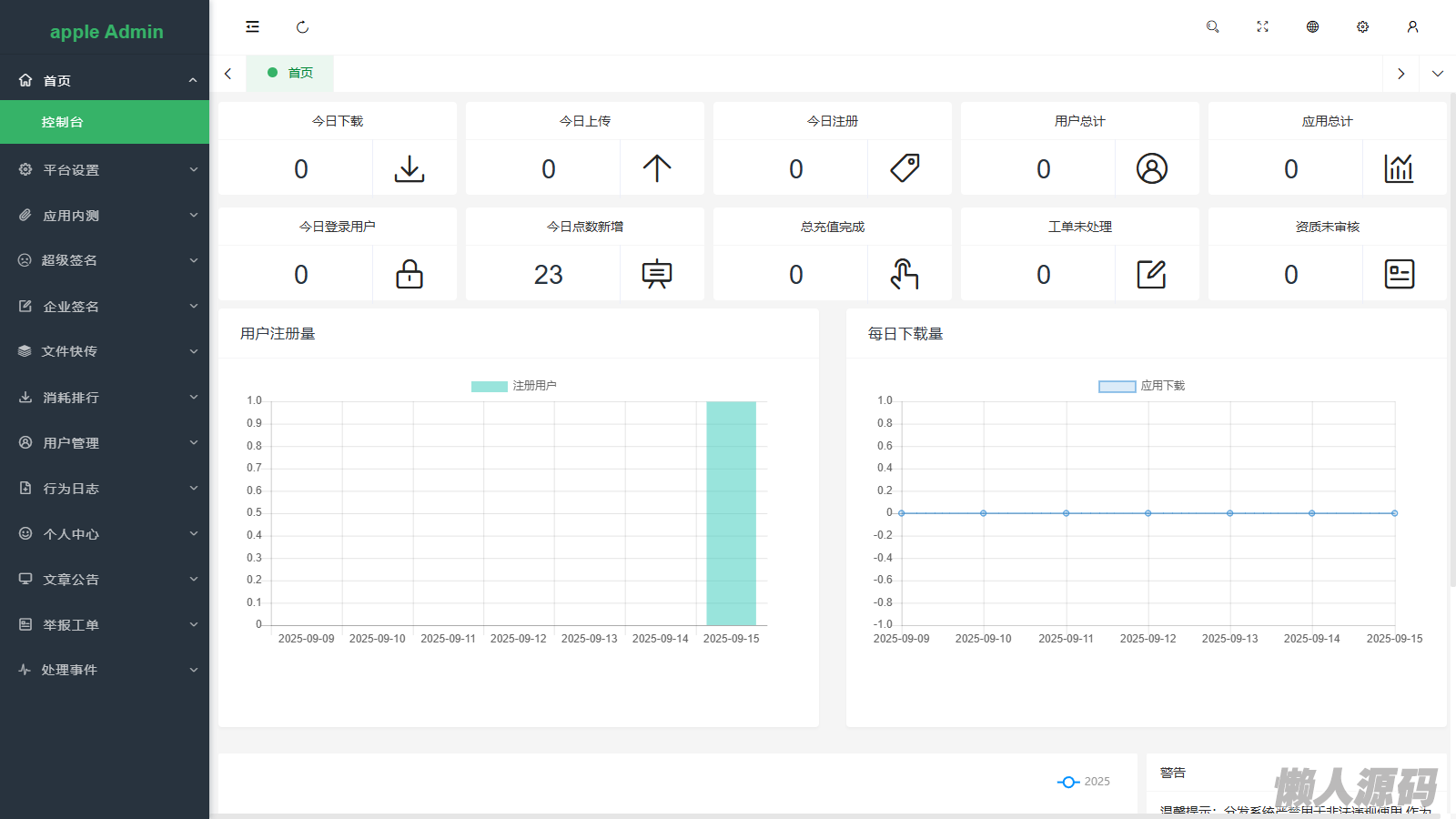Toggle the 应用下载 legend series
1456x819 pixels.
tap(1142, 386)
